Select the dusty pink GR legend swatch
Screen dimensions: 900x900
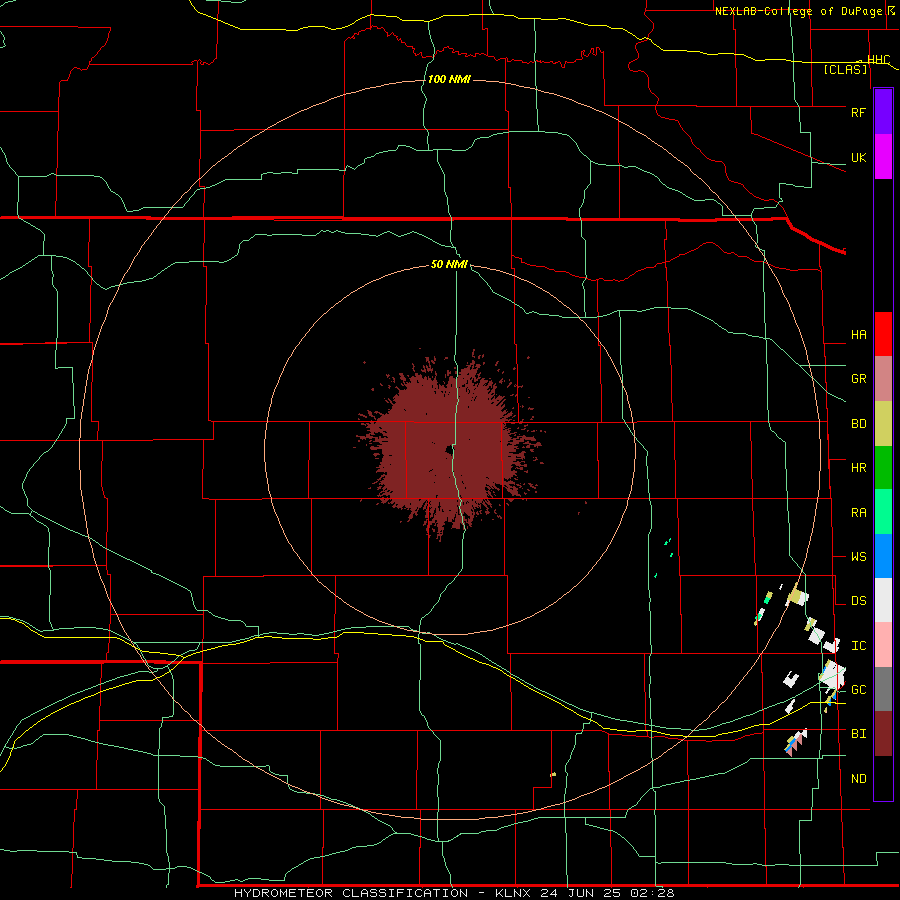click(883, 379)
